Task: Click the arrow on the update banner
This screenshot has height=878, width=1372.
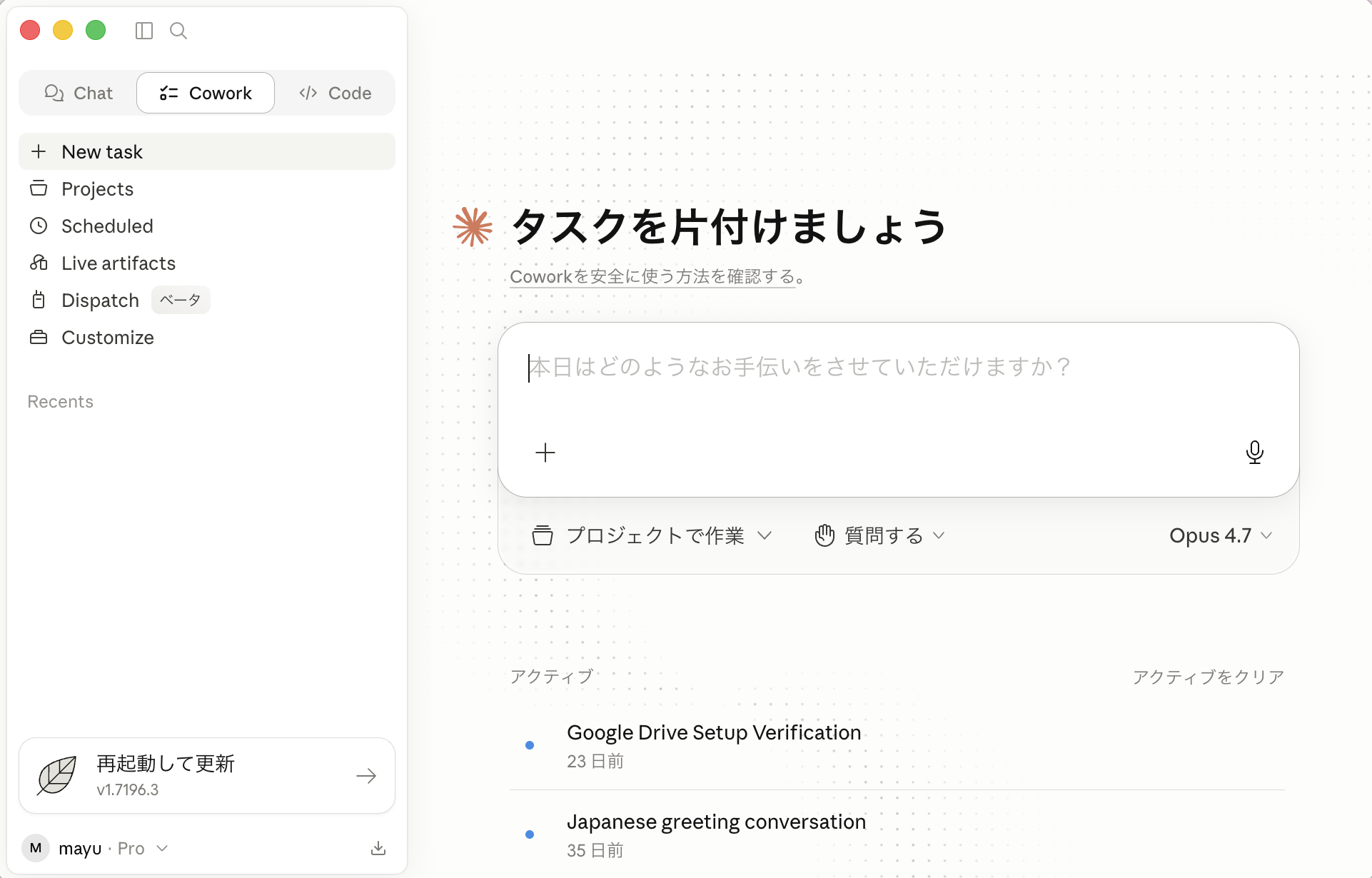Action: [x=366, y=776]
